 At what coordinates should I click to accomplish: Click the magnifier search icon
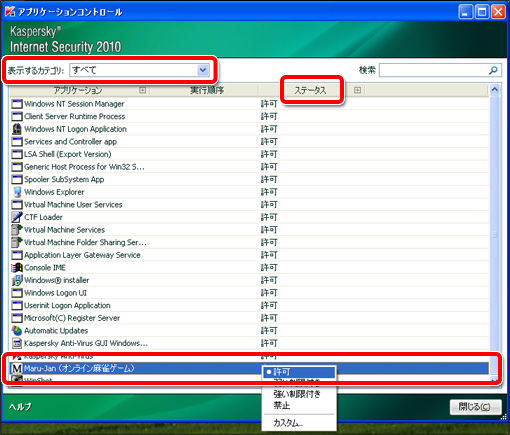pos(493,70)
